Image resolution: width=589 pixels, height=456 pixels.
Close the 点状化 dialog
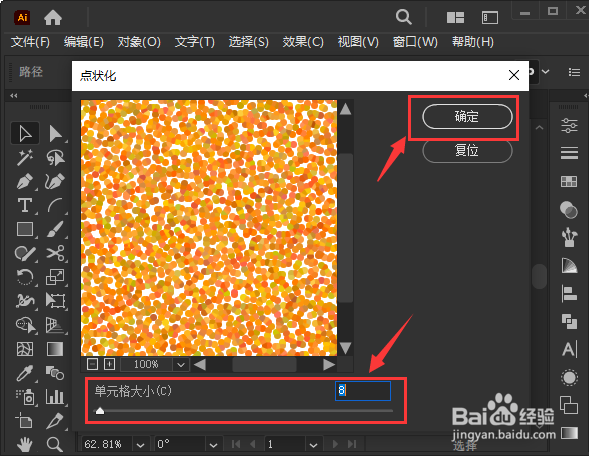pos(514,75)
